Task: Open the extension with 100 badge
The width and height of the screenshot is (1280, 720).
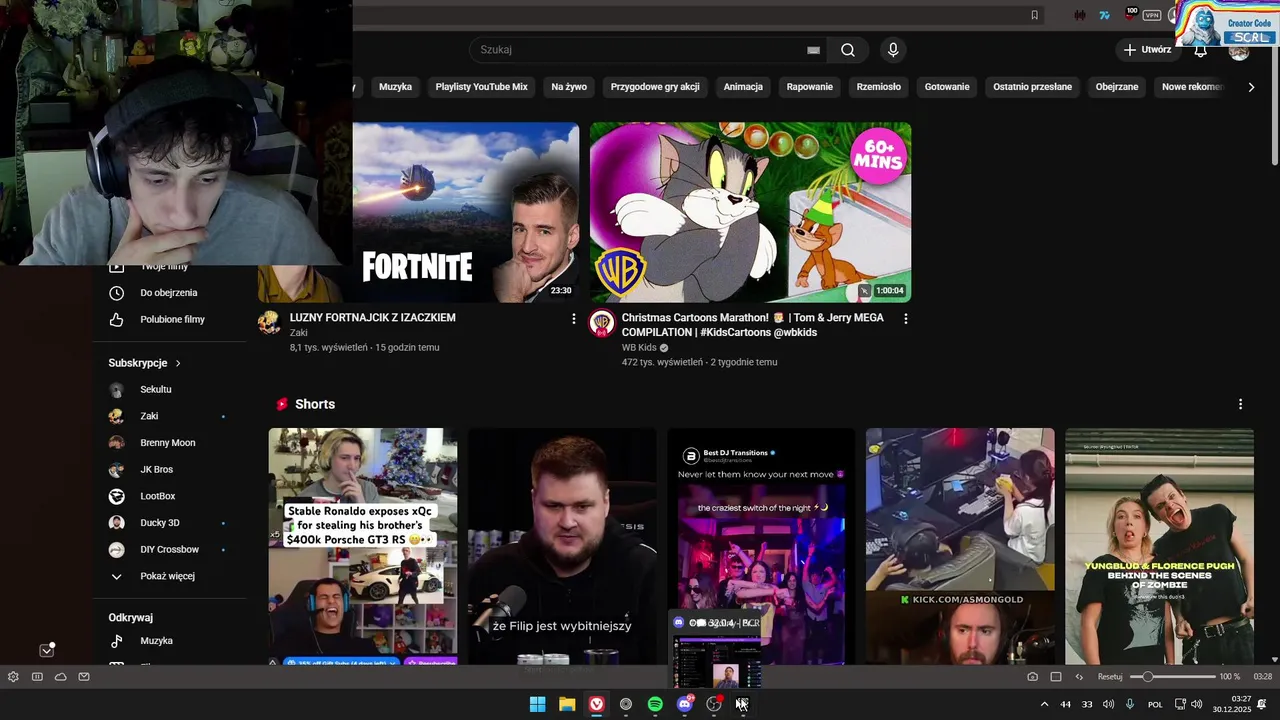Action: coord(1131,14)
